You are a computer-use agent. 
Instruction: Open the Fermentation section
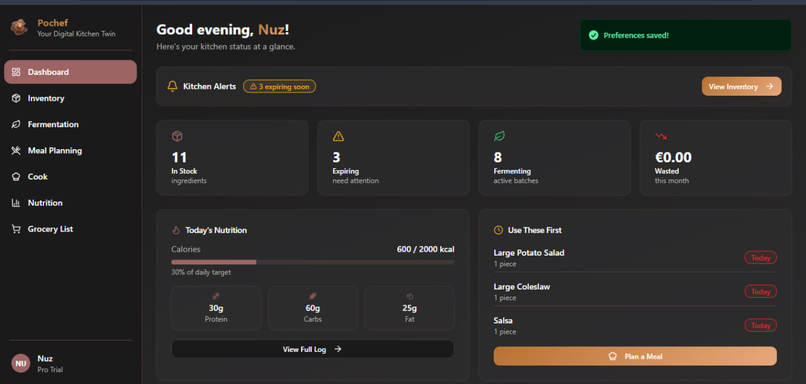point(70,124)
